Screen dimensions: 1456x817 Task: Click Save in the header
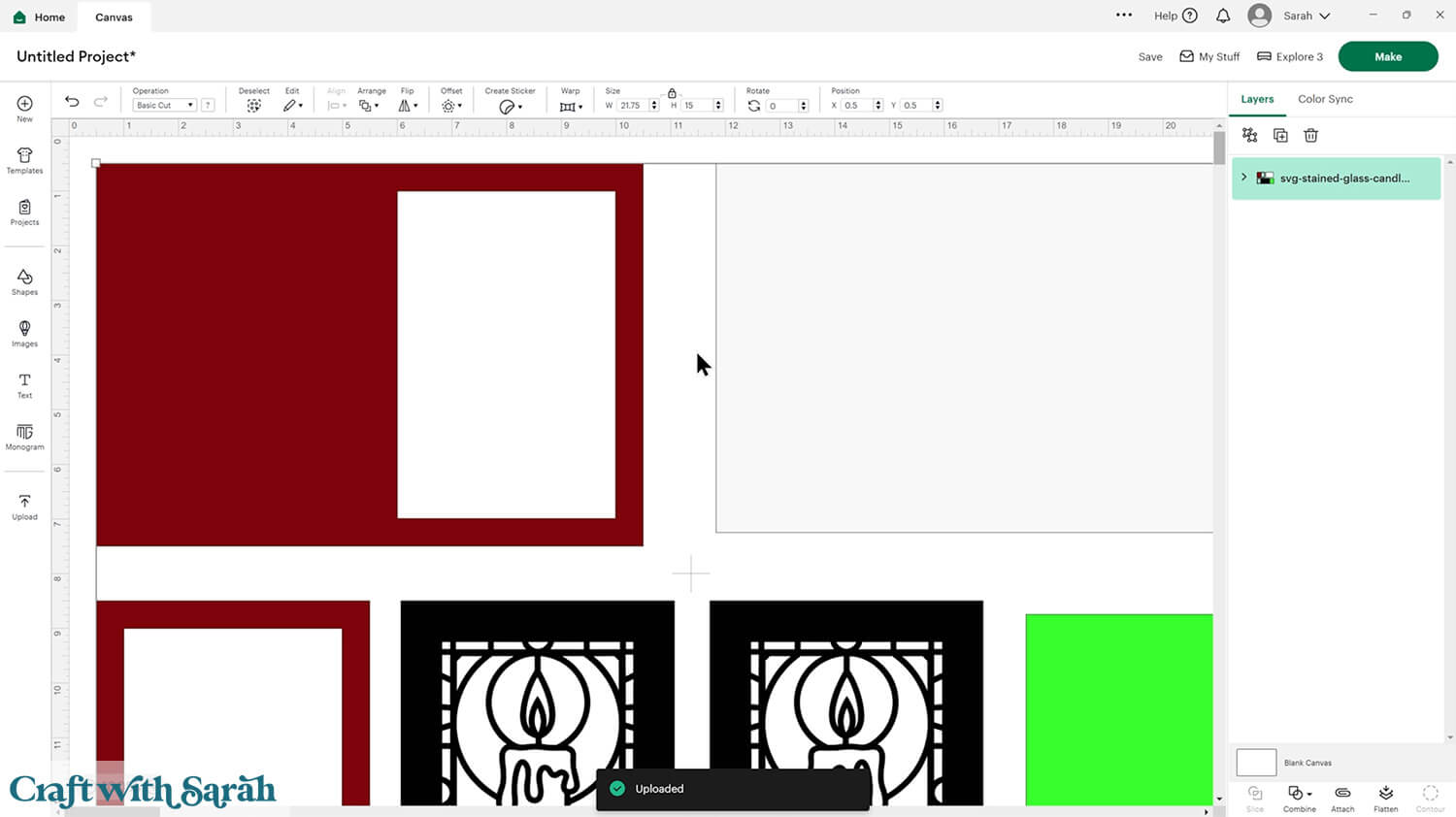pos(1150,57)
